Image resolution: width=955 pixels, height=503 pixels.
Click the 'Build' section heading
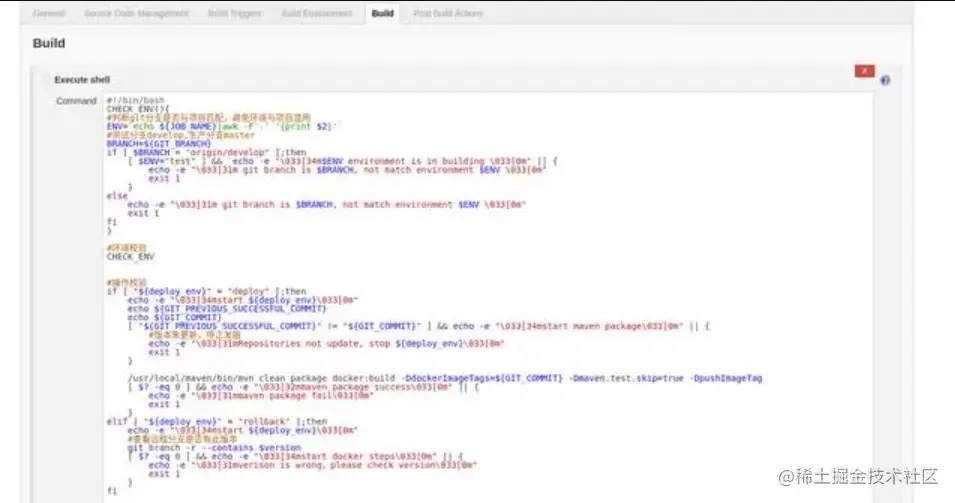pyautogui.click(x=49, y=43)
